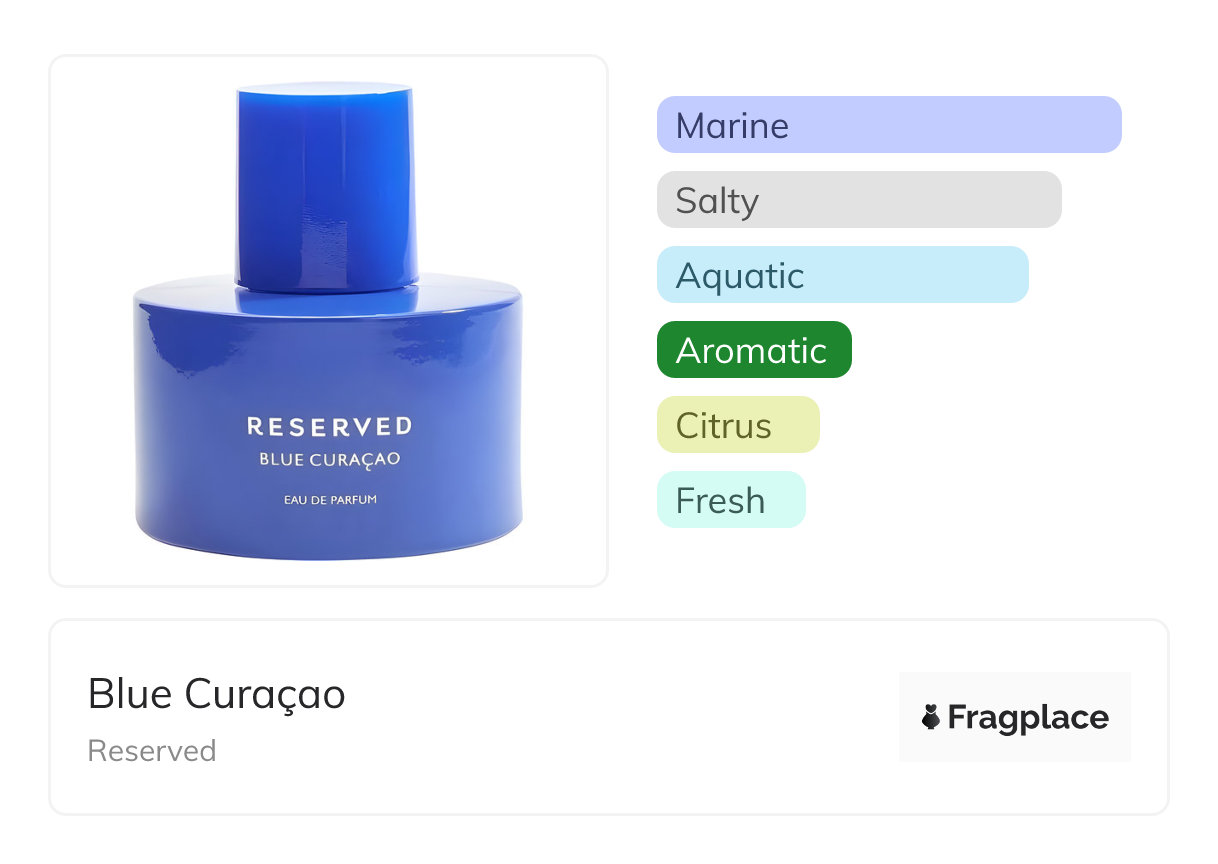Click the EAU DE PARFUM bottle label
The image size is (1218, 864).
click(x=329, y=499)
